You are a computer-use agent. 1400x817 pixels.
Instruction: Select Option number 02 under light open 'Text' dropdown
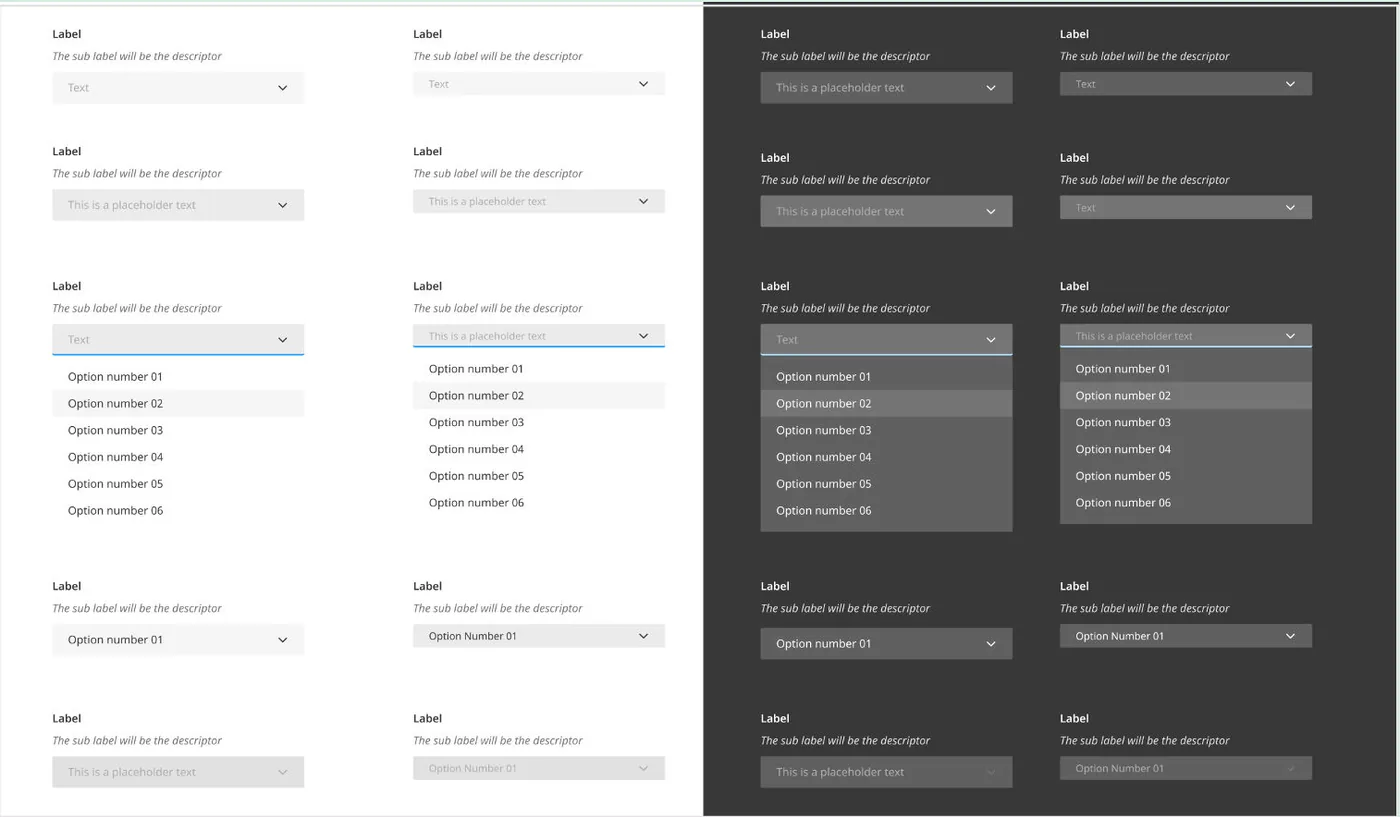[178, 404]
